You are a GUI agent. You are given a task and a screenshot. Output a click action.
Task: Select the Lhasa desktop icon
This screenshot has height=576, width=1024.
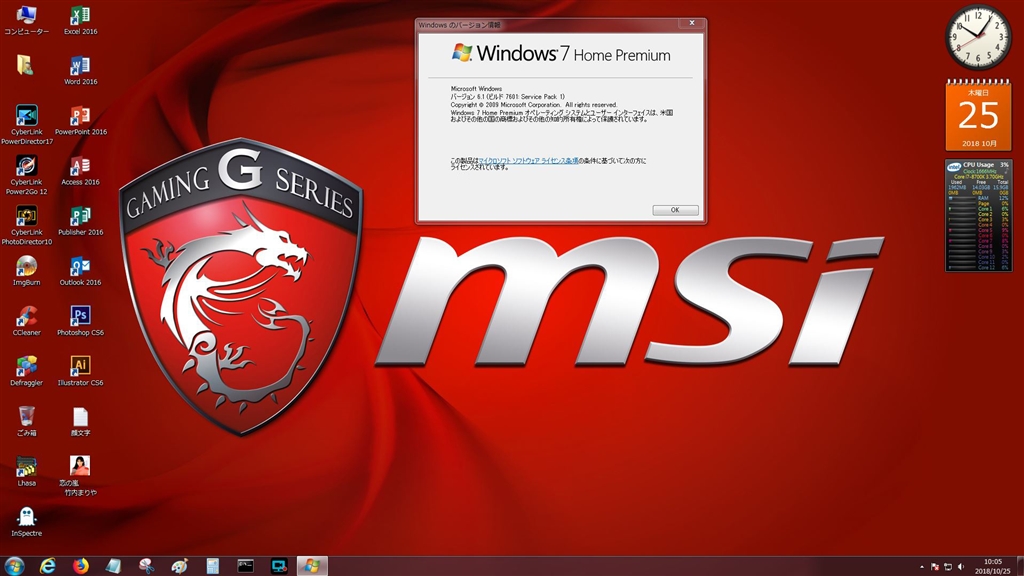point(27,472)
